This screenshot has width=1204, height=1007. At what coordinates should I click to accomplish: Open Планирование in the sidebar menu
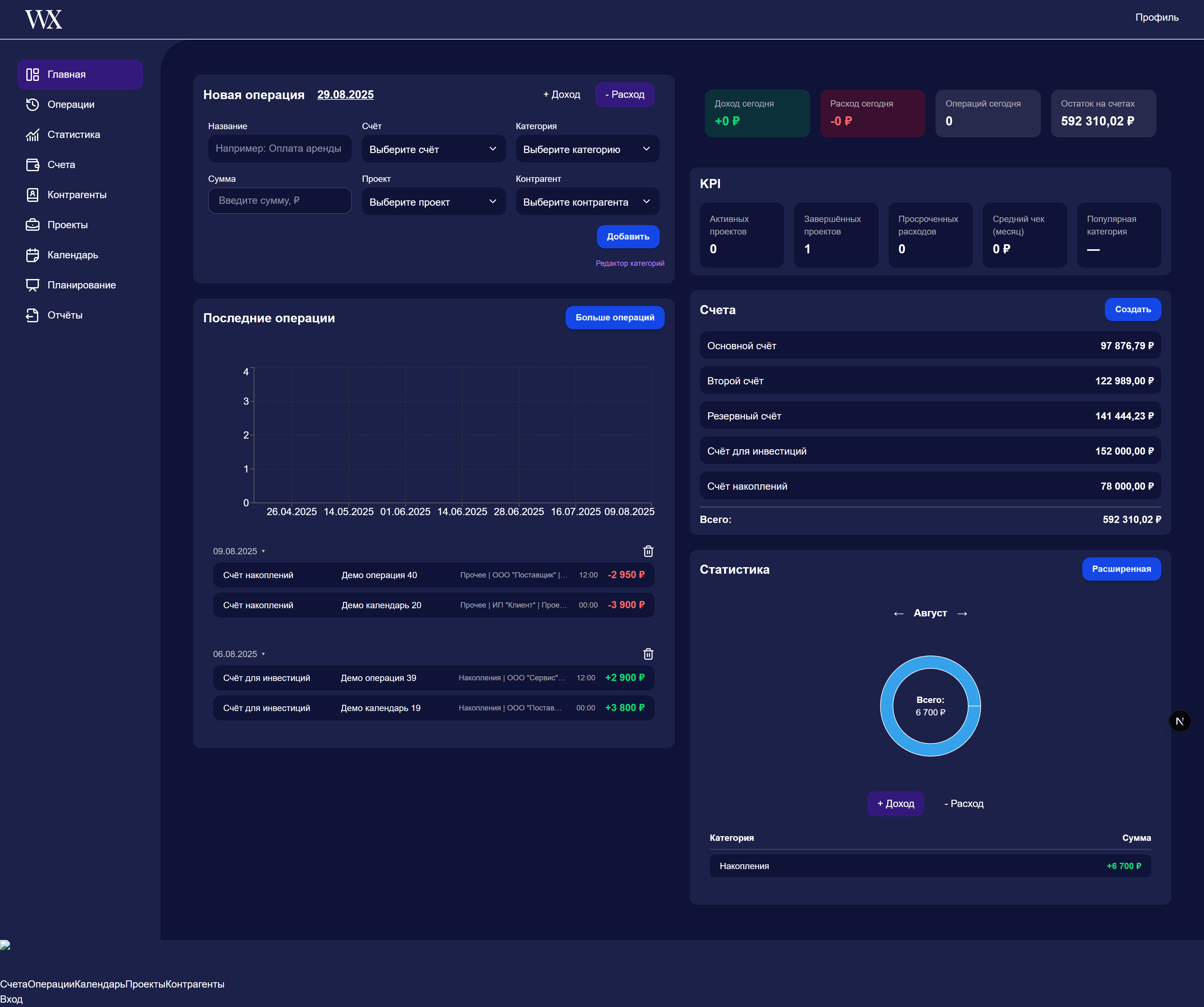tap(82, 285)
